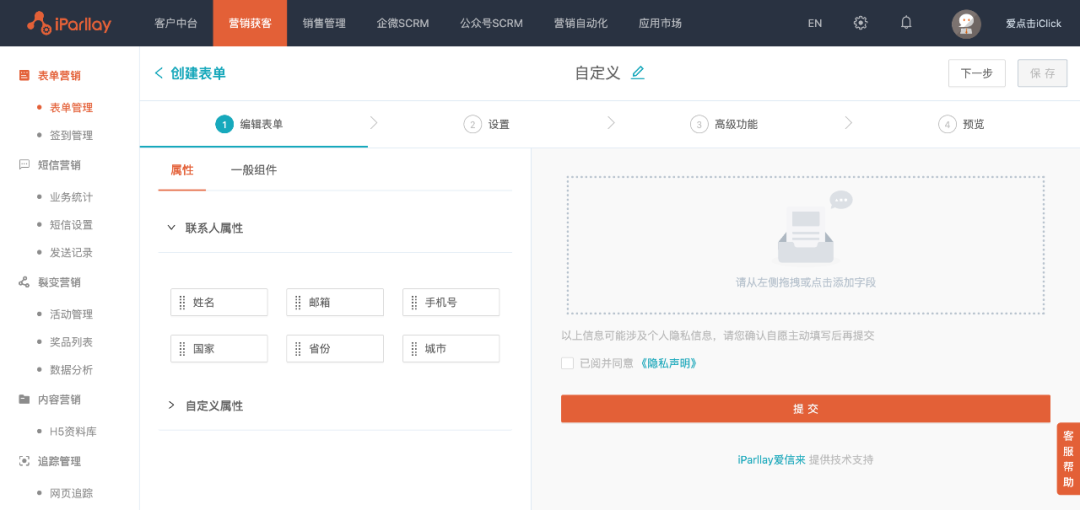Screen dimensions: 1080x510
Task: Select 企微SCRM in the top navigation
Action: tap(402, 23)
